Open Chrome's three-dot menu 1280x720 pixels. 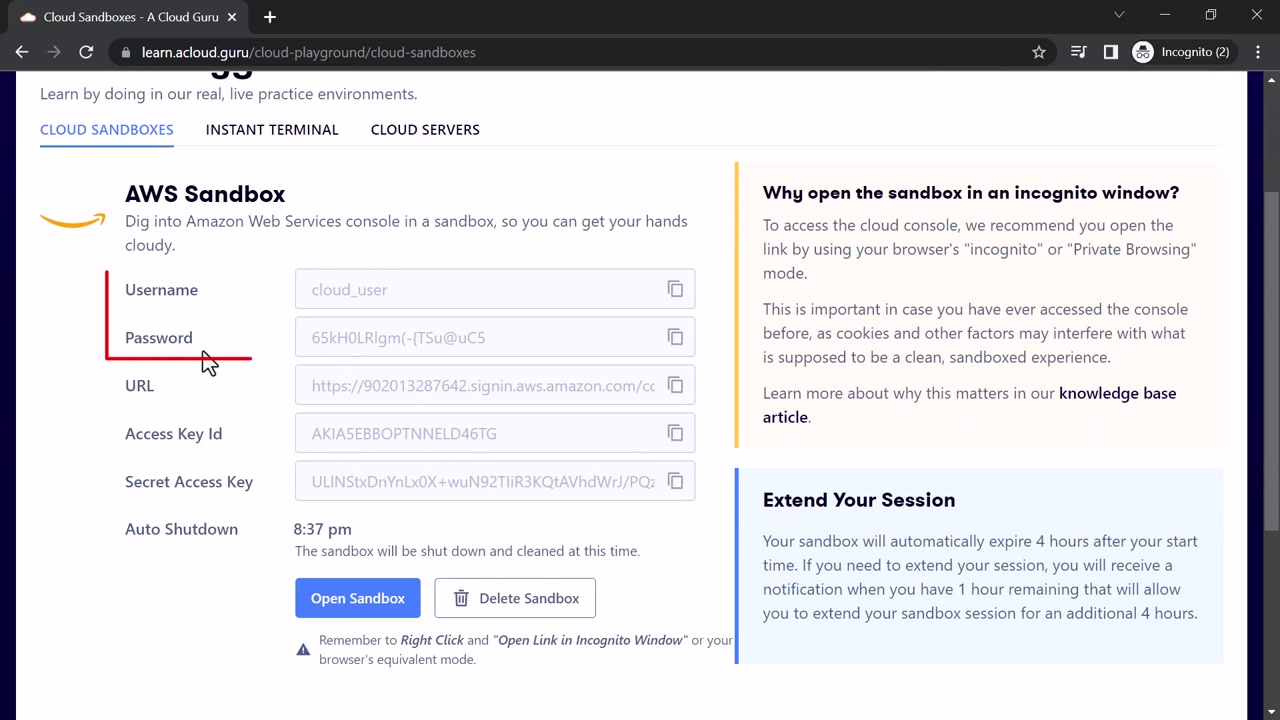tap(1256, 52)
